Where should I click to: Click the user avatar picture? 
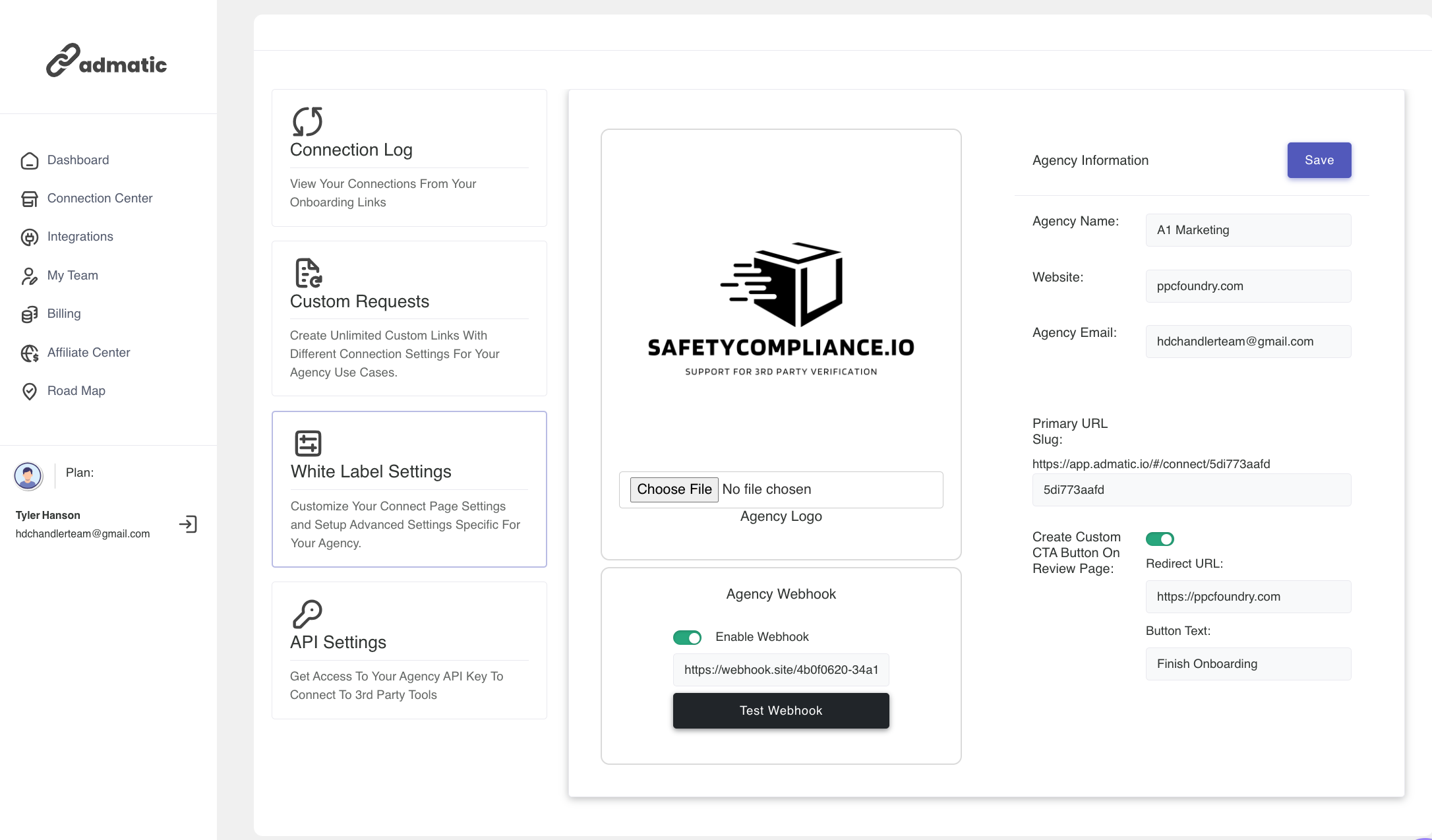28,475
